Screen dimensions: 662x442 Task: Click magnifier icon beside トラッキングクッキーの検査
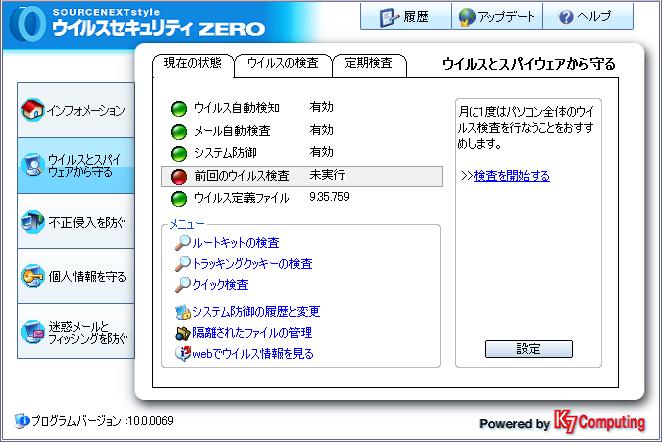tap(183, 264)
